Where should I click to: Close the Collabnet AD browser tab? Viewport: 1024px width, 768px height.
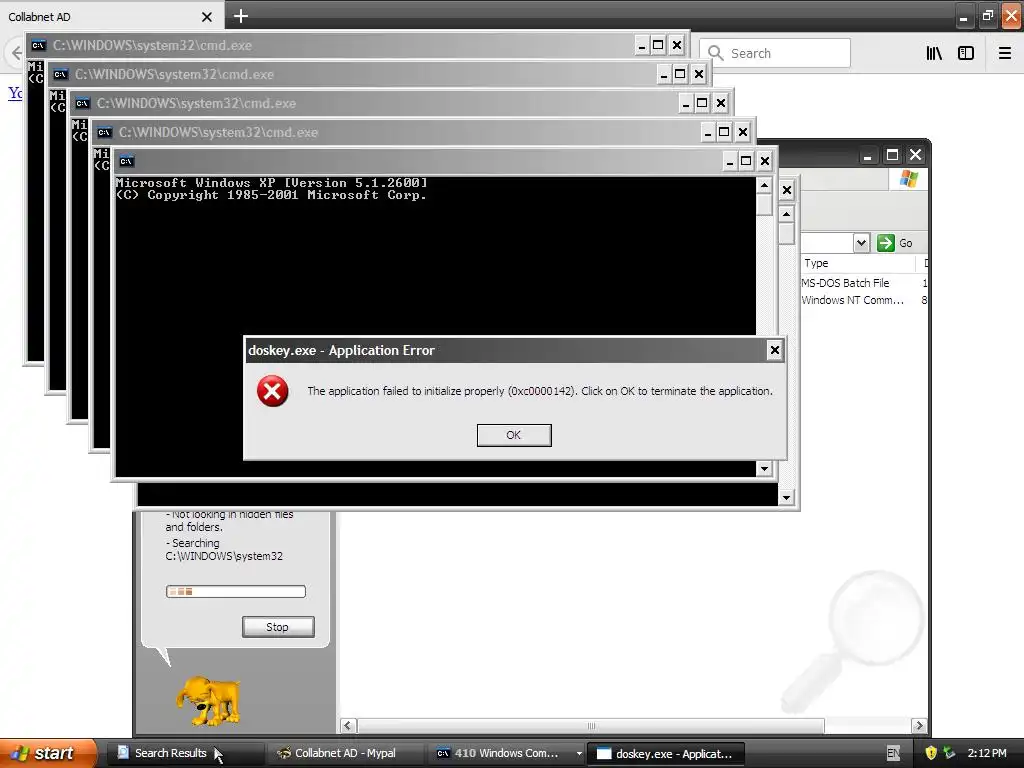206,17
